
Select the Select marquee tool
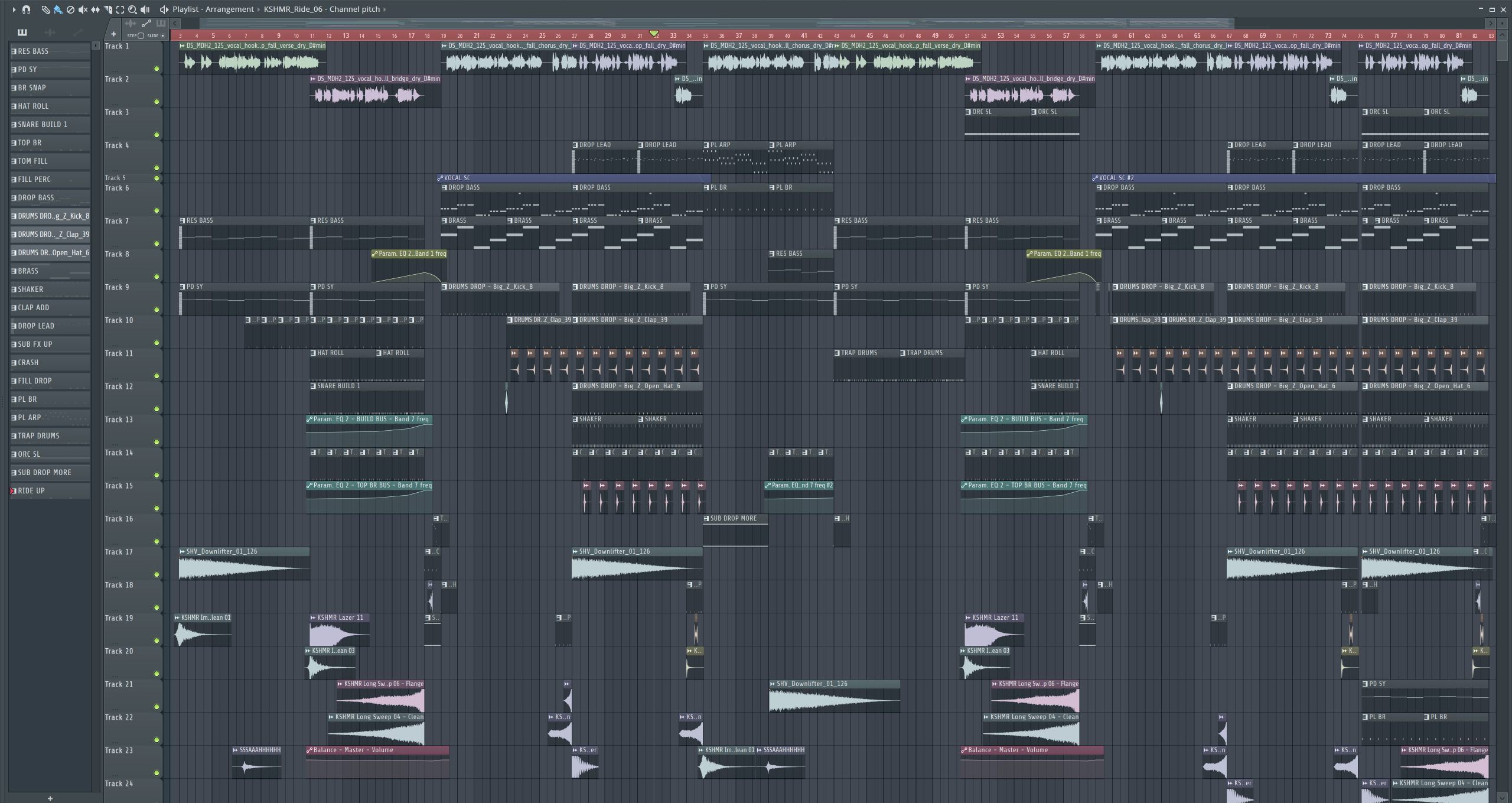click(120, 9)
